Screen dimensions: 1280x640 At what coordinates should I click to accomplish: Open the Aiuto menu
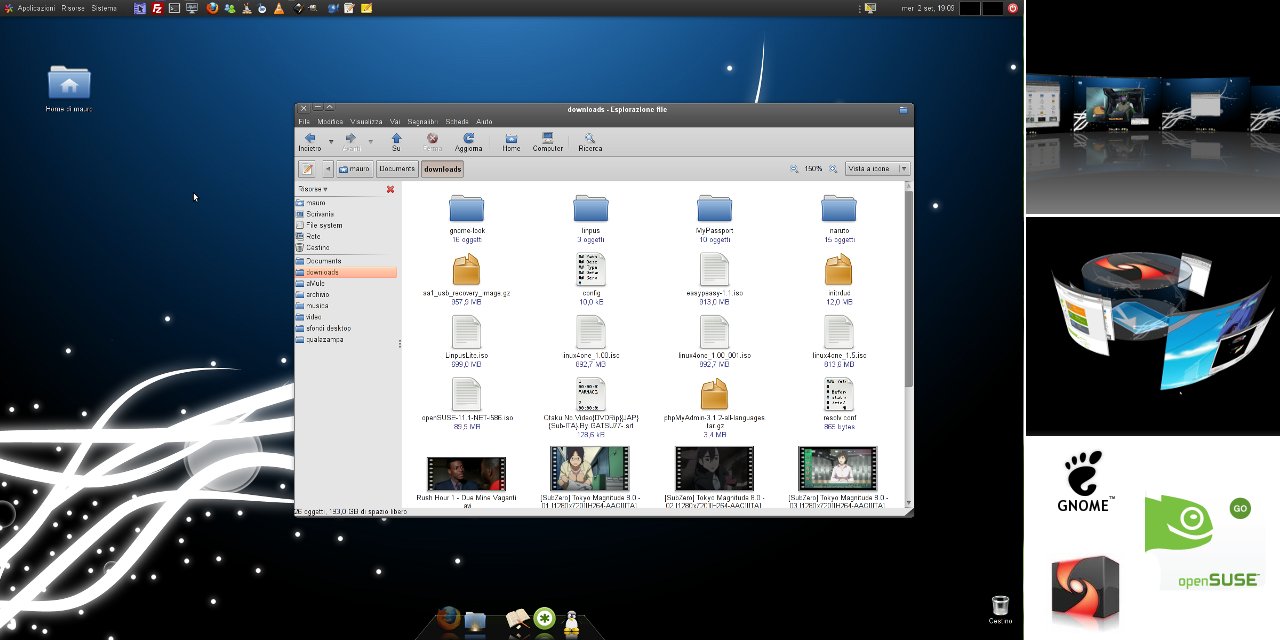(x=484, y=121)
